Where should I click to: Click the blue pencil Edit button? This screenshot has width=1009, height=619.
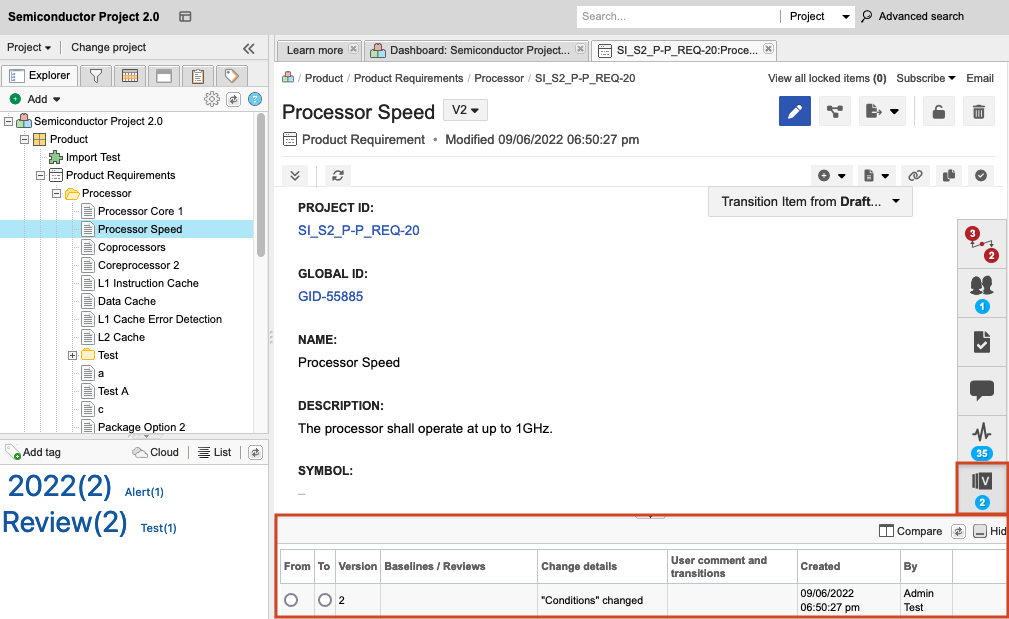point(795,111)
